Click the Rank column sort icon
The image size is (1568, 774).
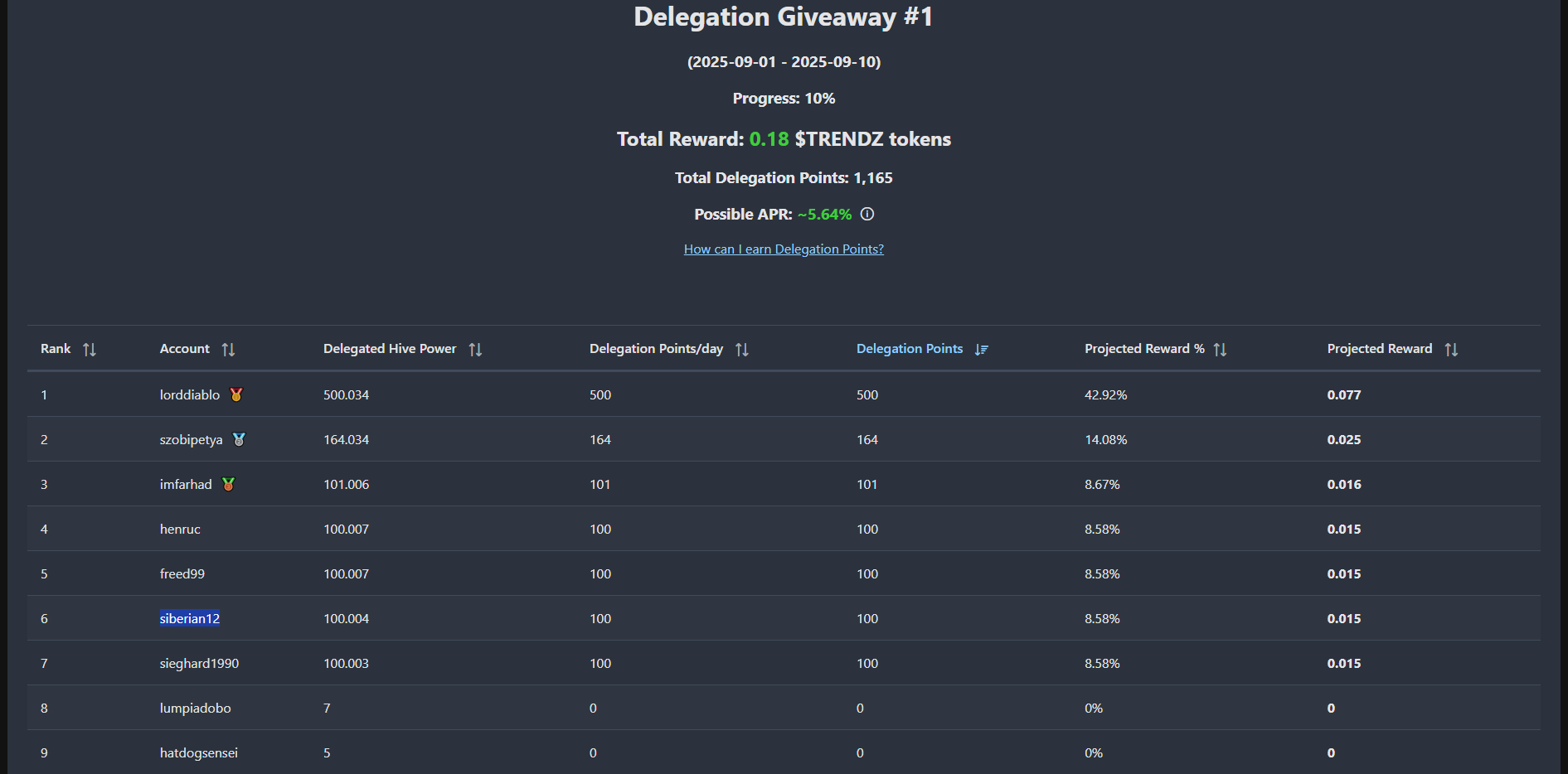pyautogui.click(x=90, y=350)
